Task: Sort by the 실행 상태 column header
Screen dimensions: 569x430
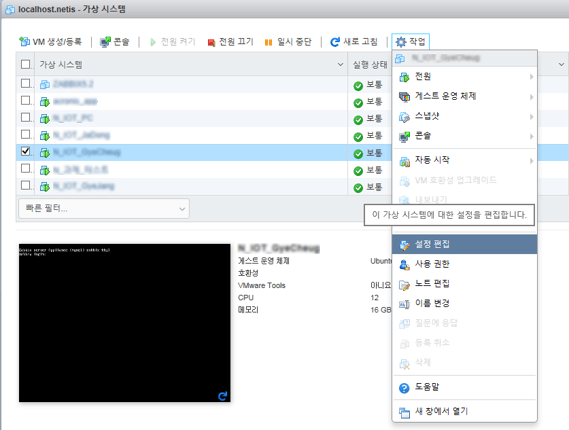Action: (x=370, y=65)
